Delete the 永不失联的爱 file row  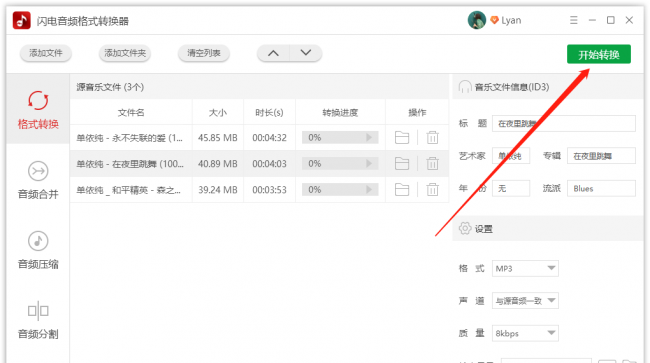pyautogui.click(x=432, y=138)
